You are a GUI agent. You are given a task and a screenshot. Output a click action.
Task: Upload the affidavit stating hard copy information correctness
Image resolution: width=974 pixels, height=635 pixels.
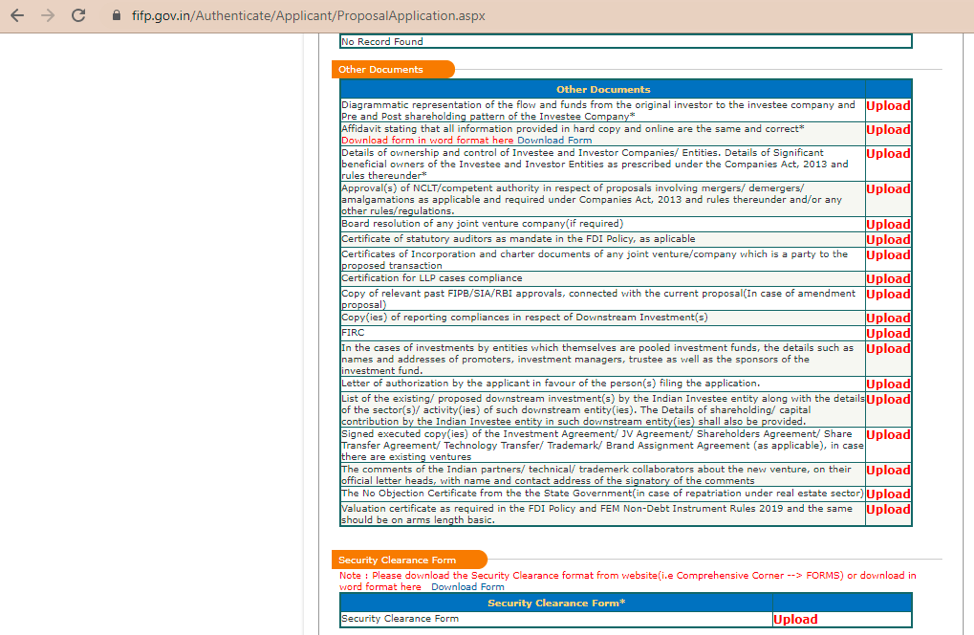(887, 129)
